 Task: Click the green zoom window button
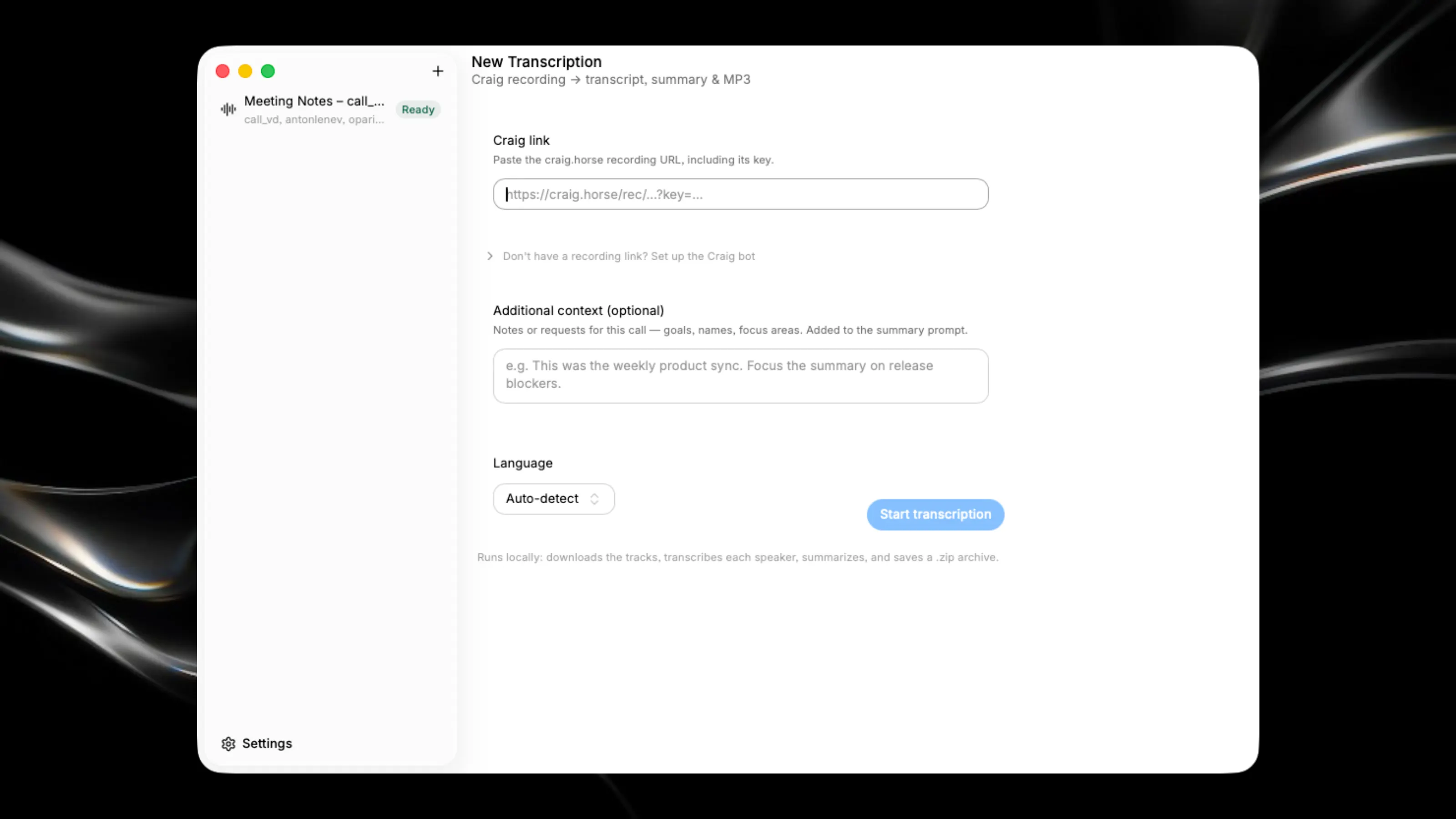point(268,71)
